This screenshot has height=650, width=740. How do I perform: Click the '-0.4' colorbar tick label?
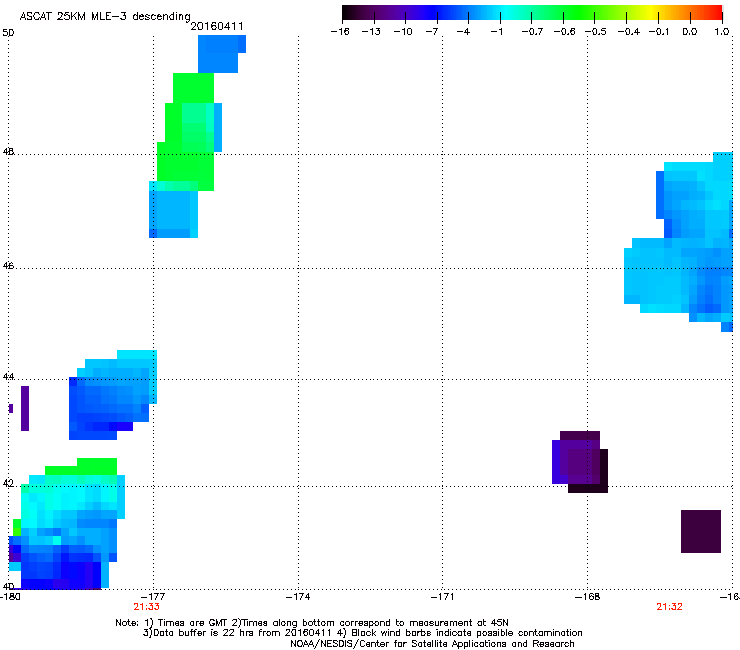click(x=629, y=32)
